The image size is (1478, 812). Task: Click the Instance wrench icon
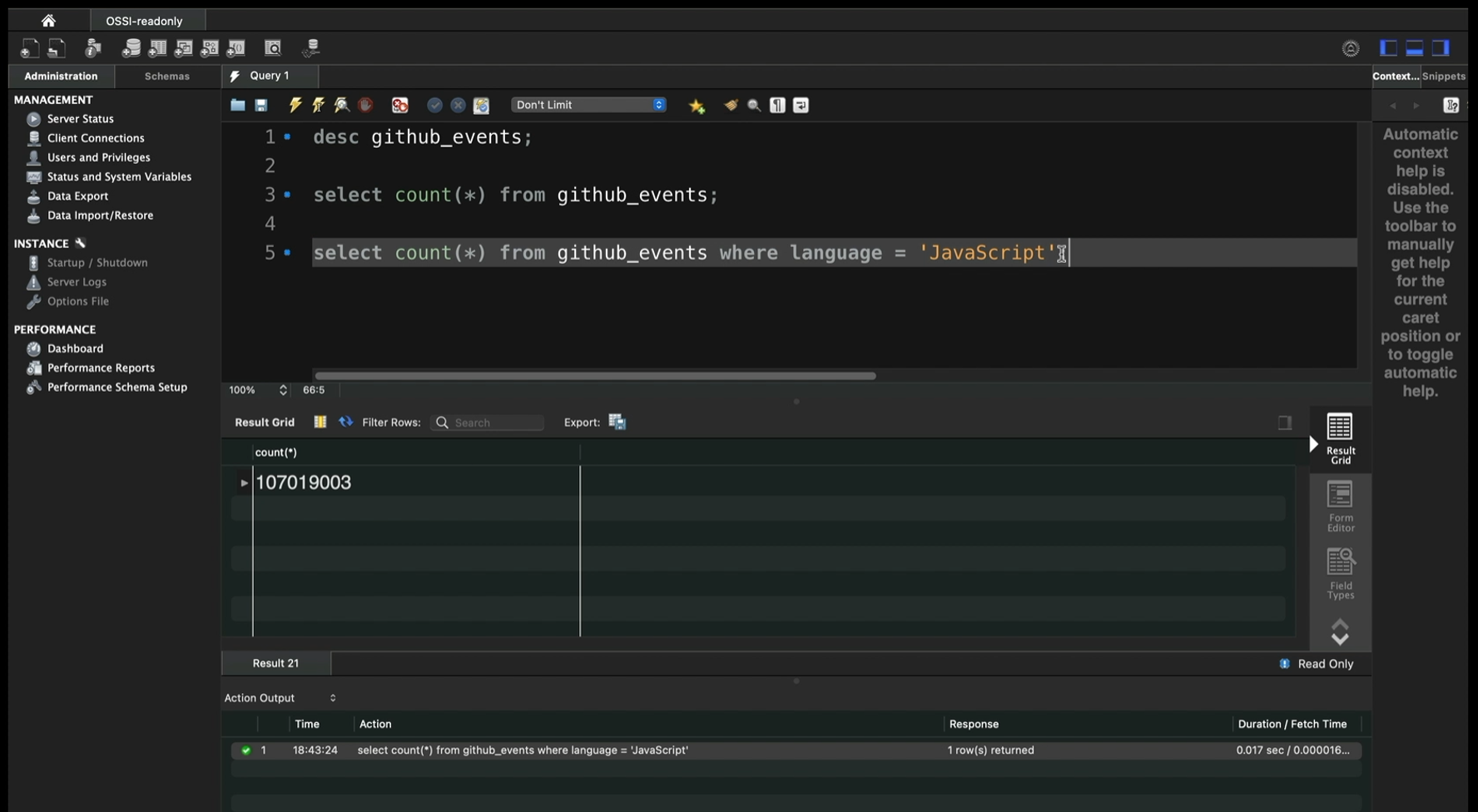click(81, 244)
